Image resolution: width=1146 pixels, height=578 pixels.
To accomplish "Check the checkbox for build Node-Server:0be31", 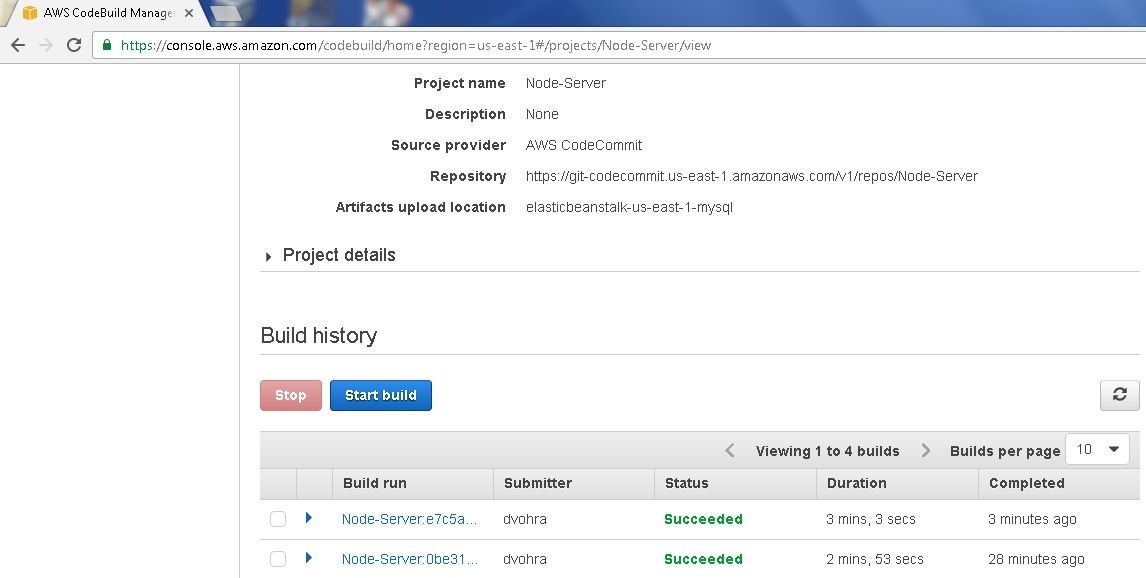I will 278,559.
